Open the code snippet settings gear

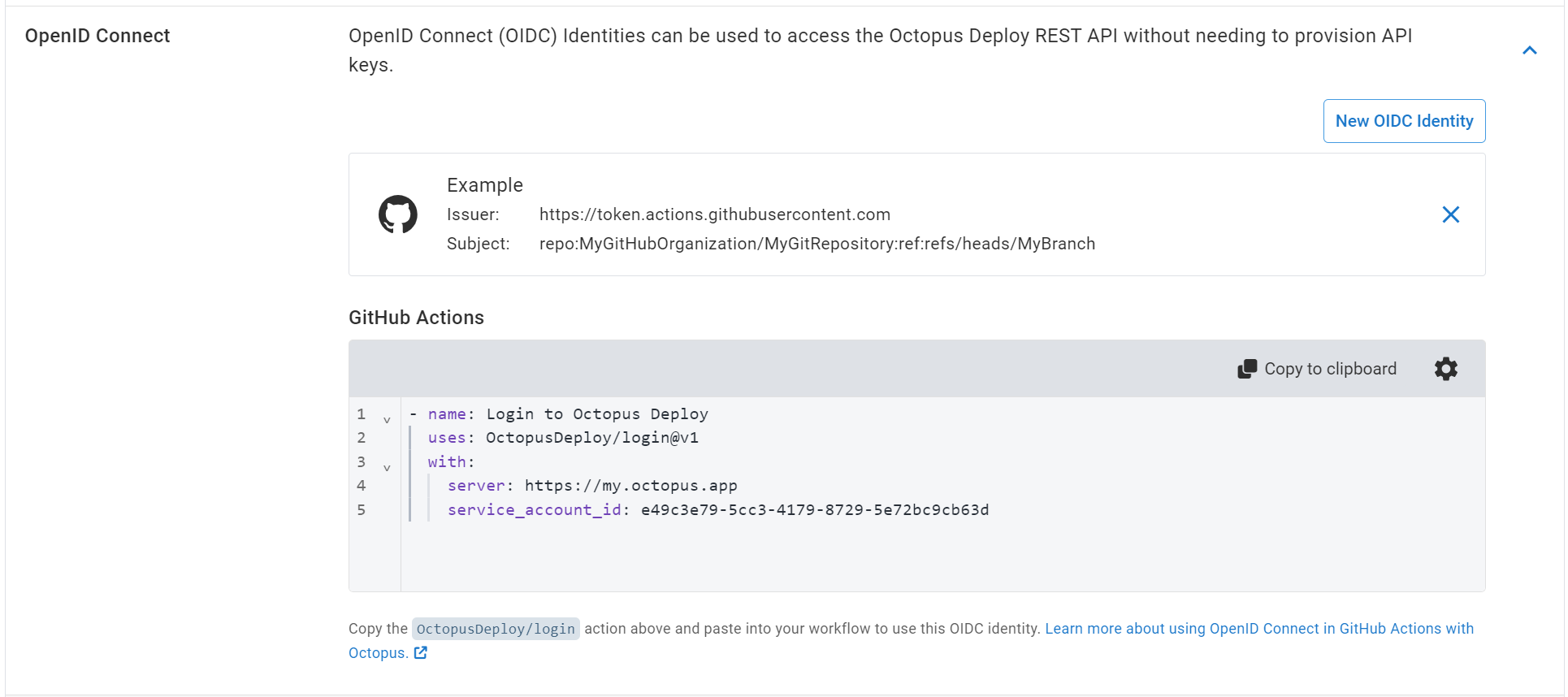tap(1445, 369)
